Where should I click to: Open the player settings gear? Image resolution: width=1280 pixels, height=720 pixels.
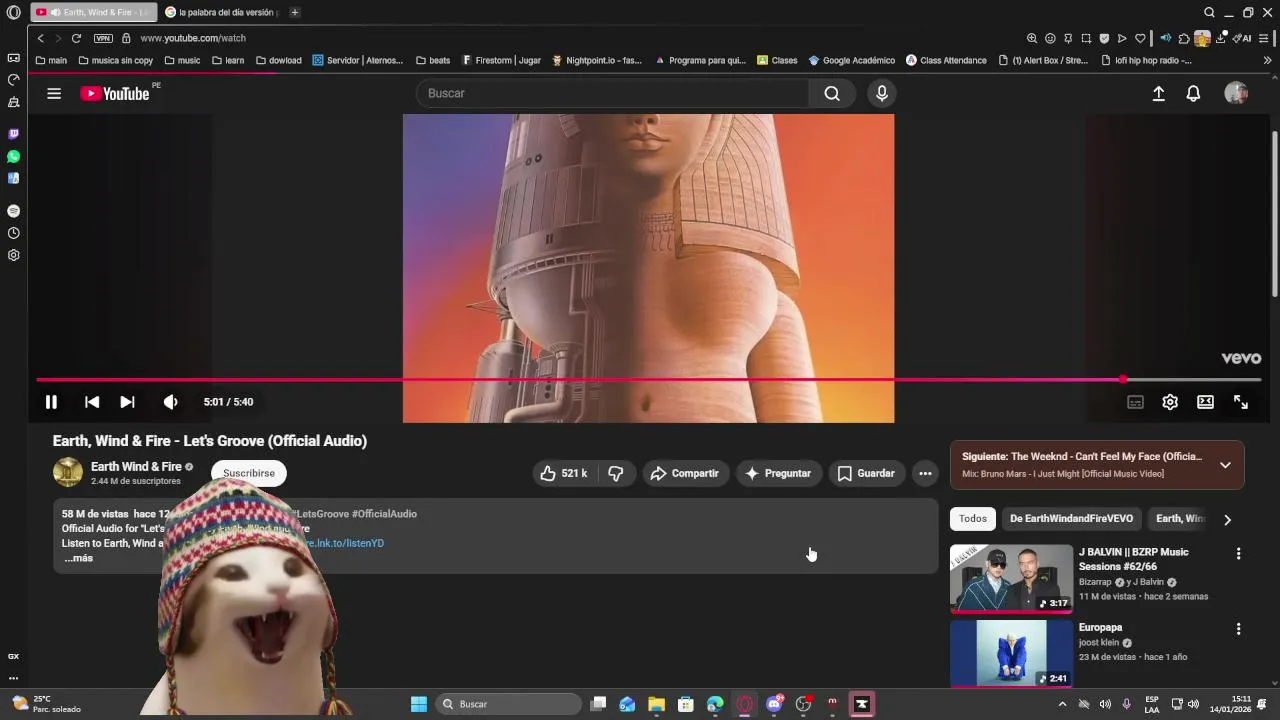(1170, 402)
